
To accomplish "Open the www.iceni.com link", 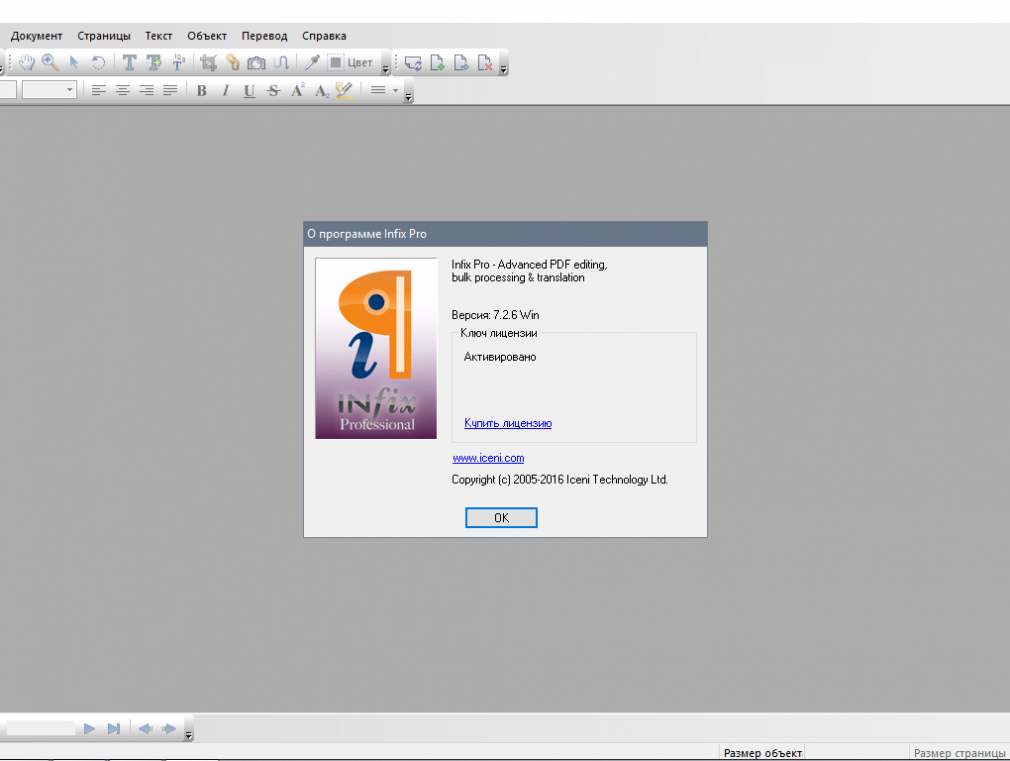I will pyautogui.click(x=488, y=458).
